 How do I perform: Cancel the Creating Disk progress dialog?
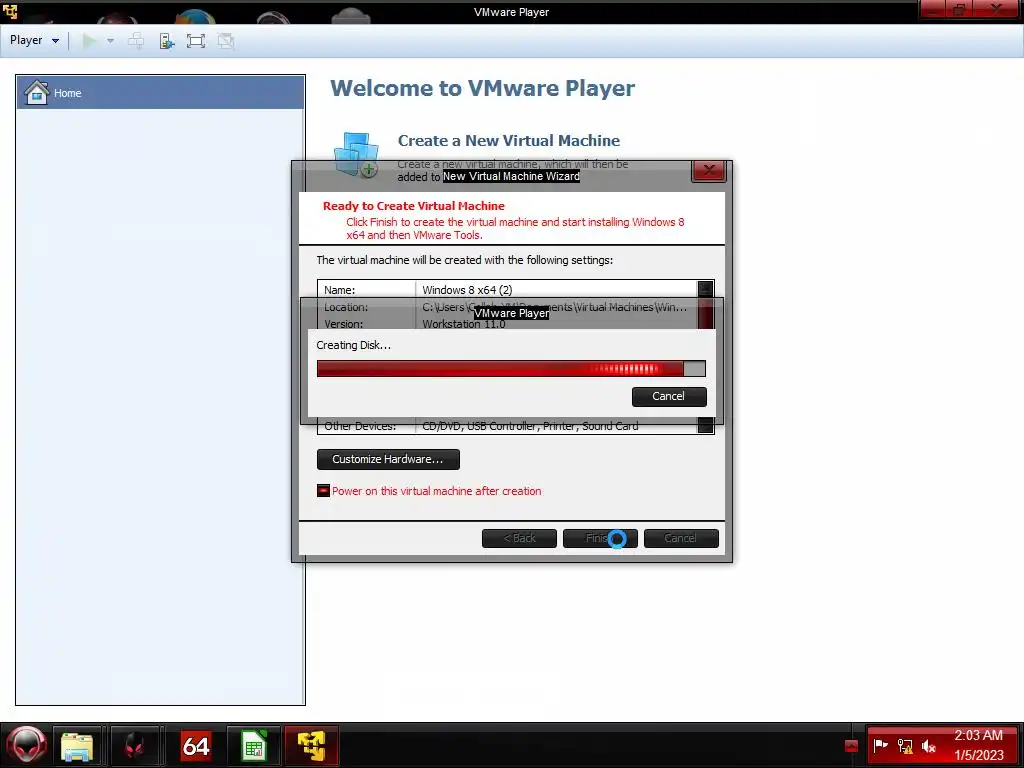[x=669, y=396]
